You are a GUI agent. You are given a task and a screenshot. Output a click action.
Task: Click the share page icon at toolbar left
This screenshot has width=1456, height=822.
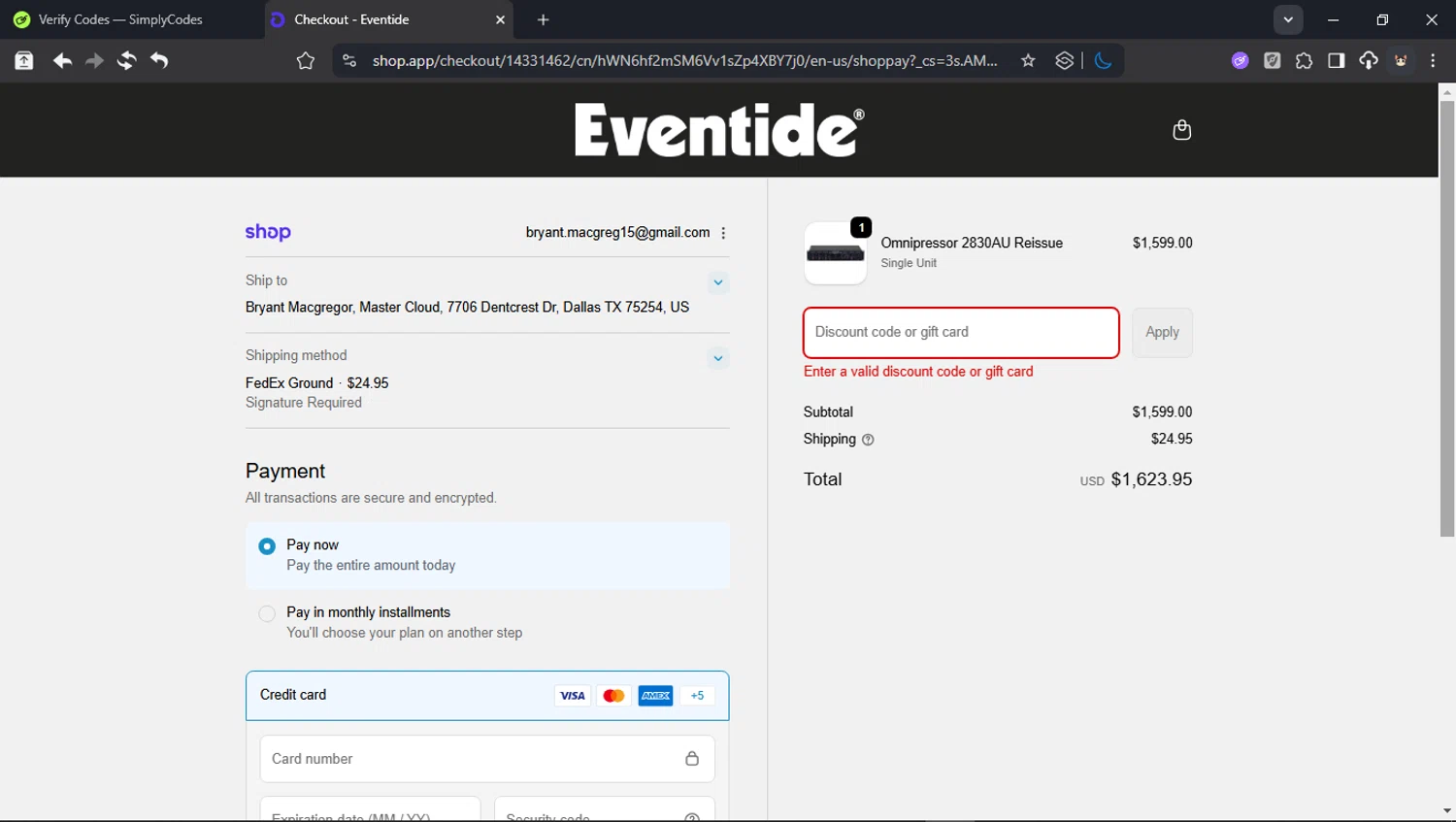(24, 61)
